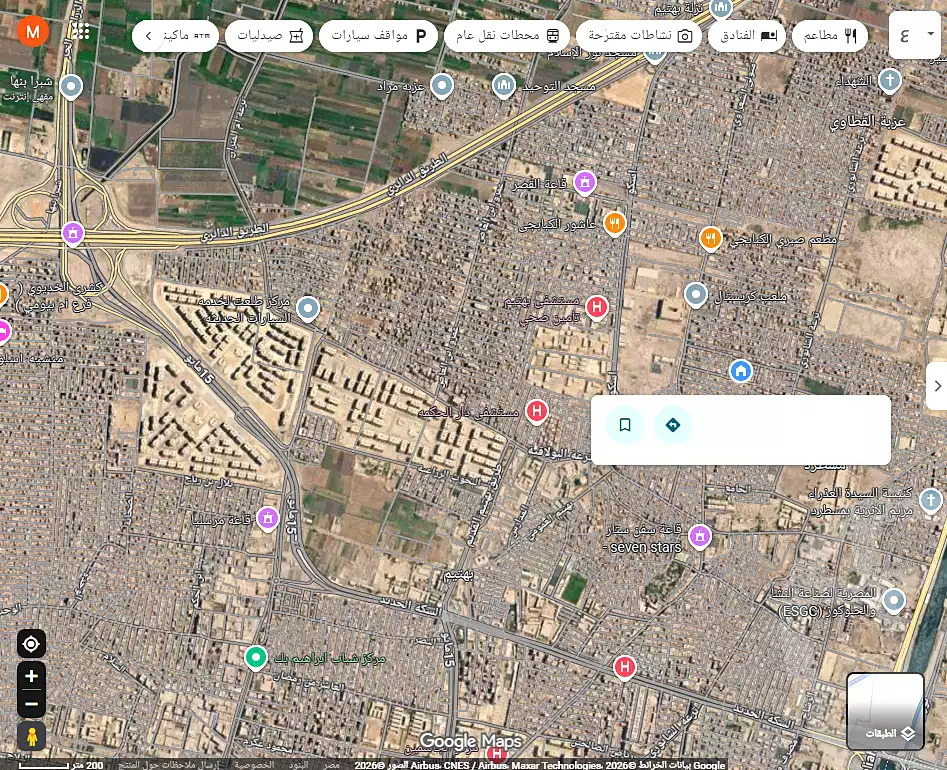Show my current location

[31, 644]
